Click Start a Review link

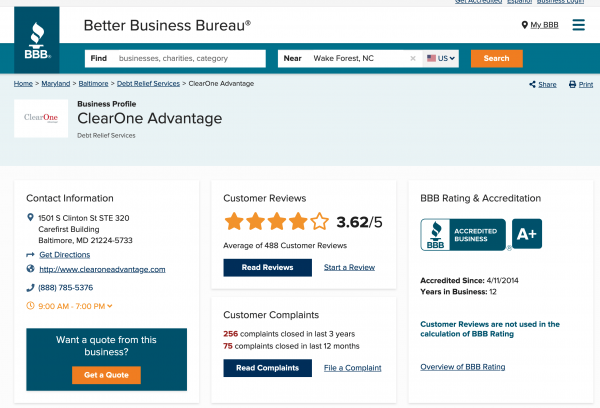pos(349,267)
